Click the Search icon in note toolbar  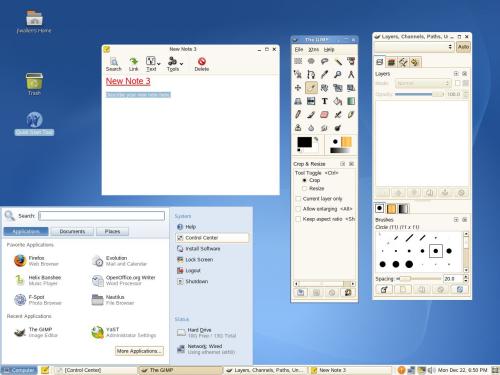coord(114,64)
